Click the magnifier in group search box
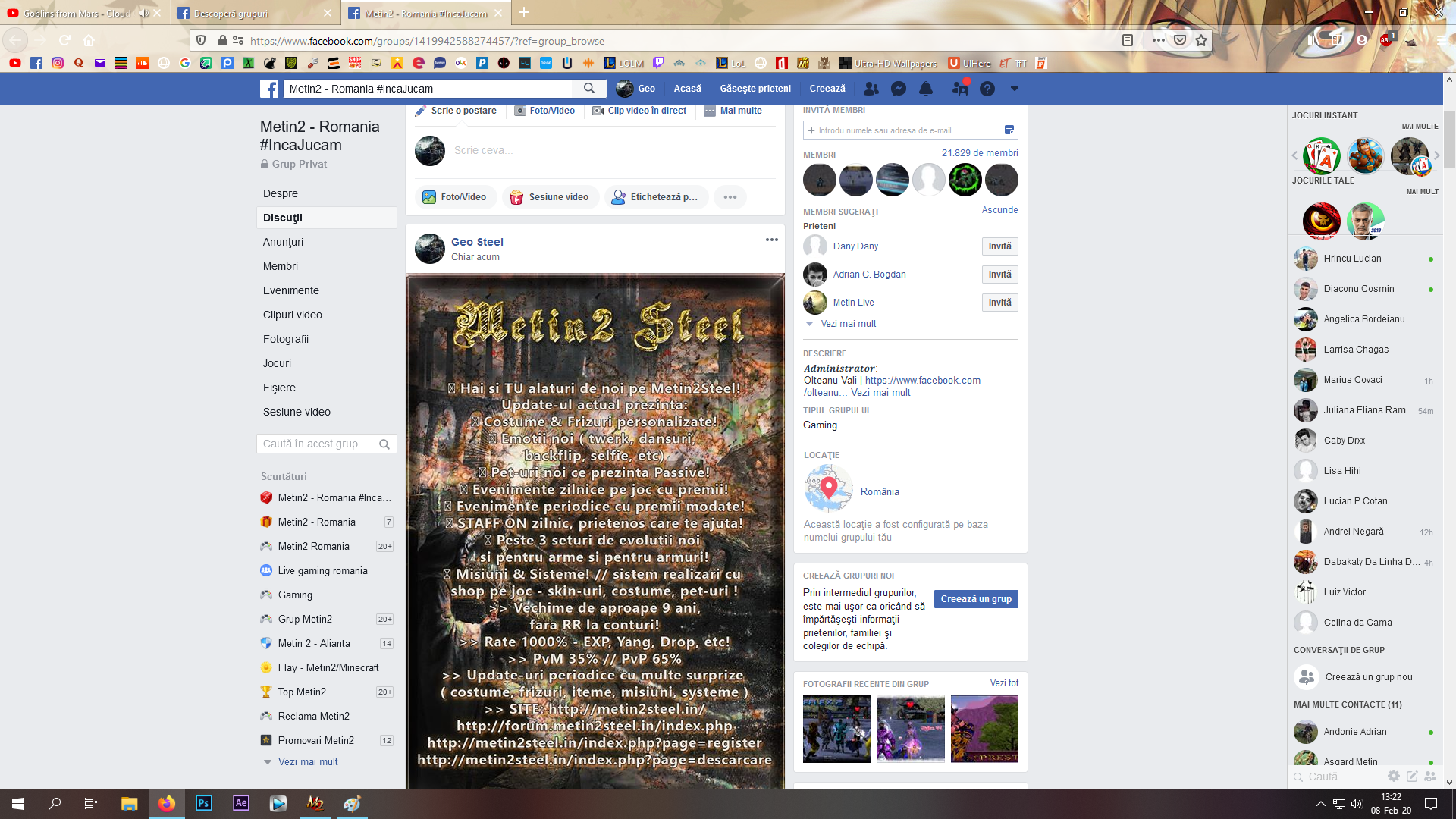This screenshot has width=1456, height=819. (x=384, y=444)
